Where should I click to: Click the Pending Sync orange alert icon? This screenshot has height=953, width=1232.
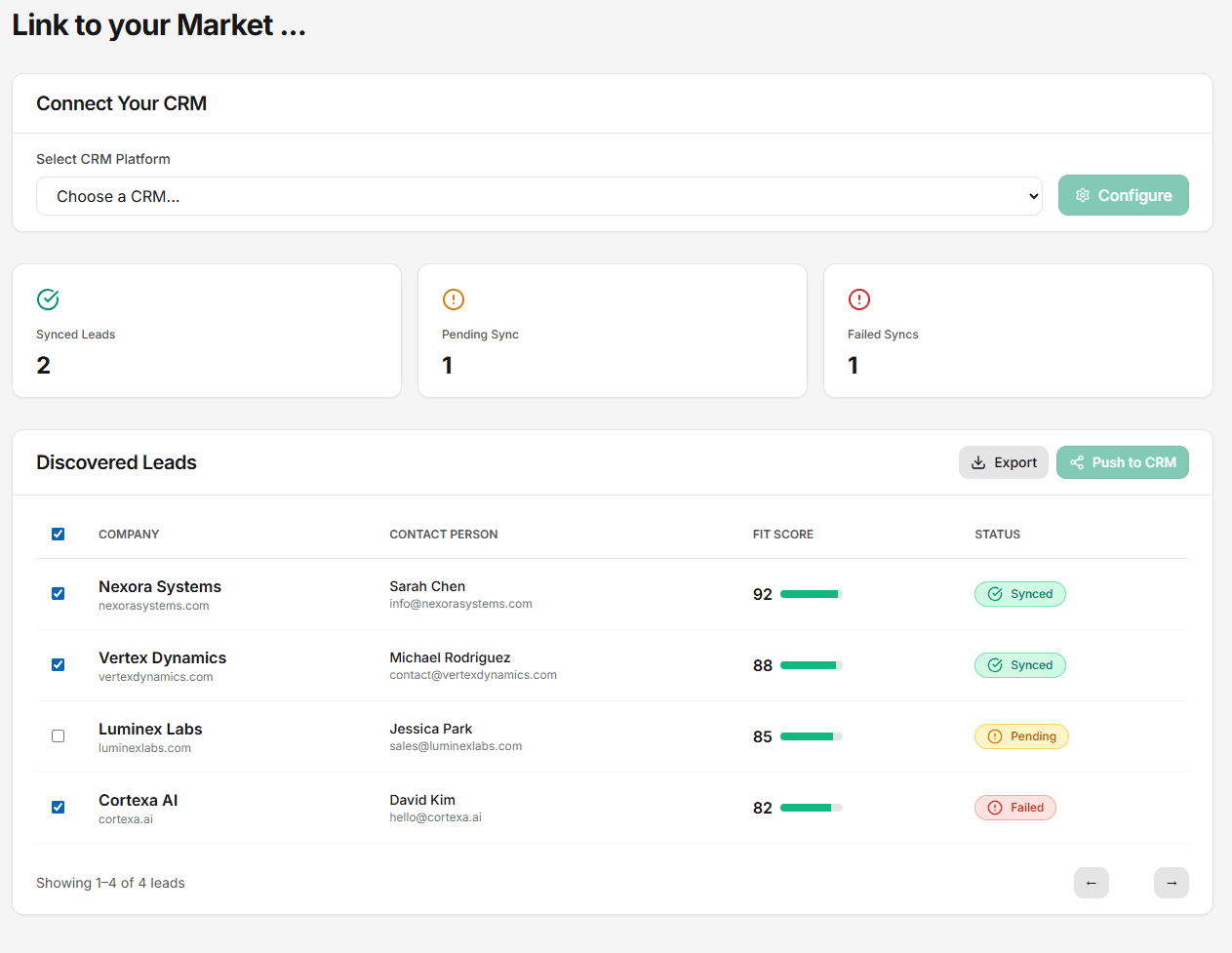tap(454, 299)
